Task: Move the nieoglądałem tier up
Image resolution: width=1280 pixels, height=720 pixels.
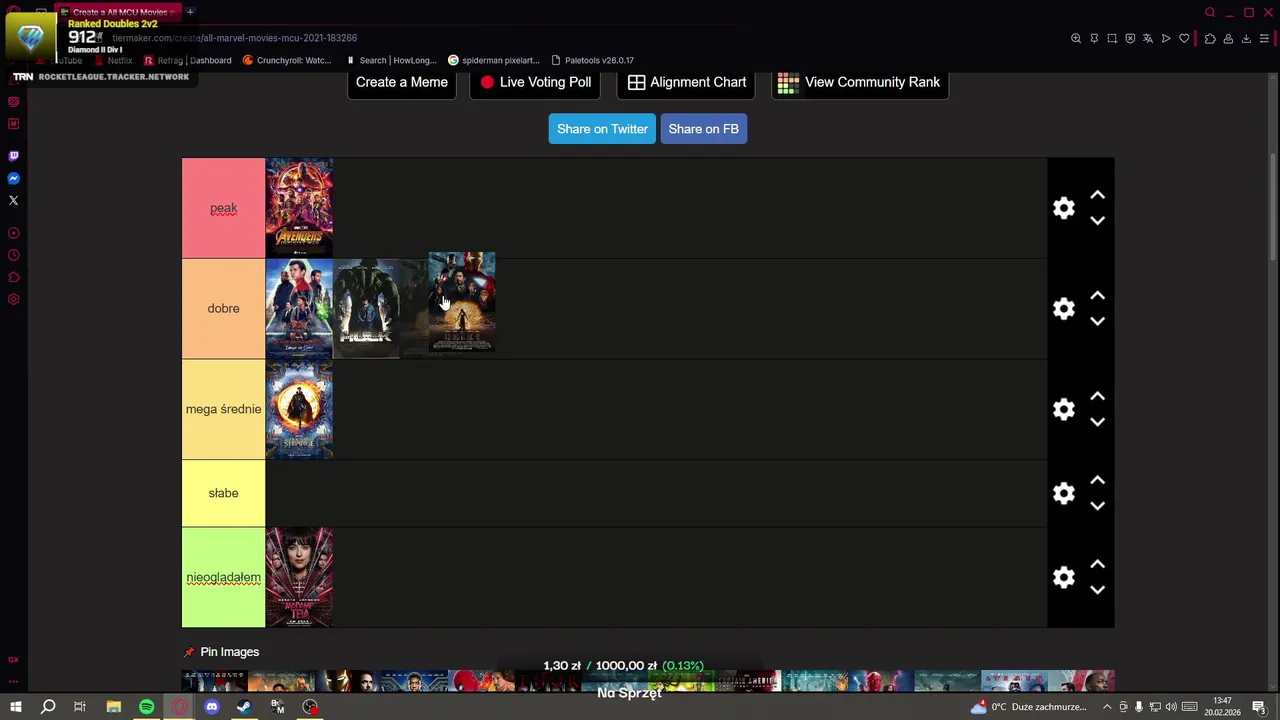Action: click(1097, 564)
